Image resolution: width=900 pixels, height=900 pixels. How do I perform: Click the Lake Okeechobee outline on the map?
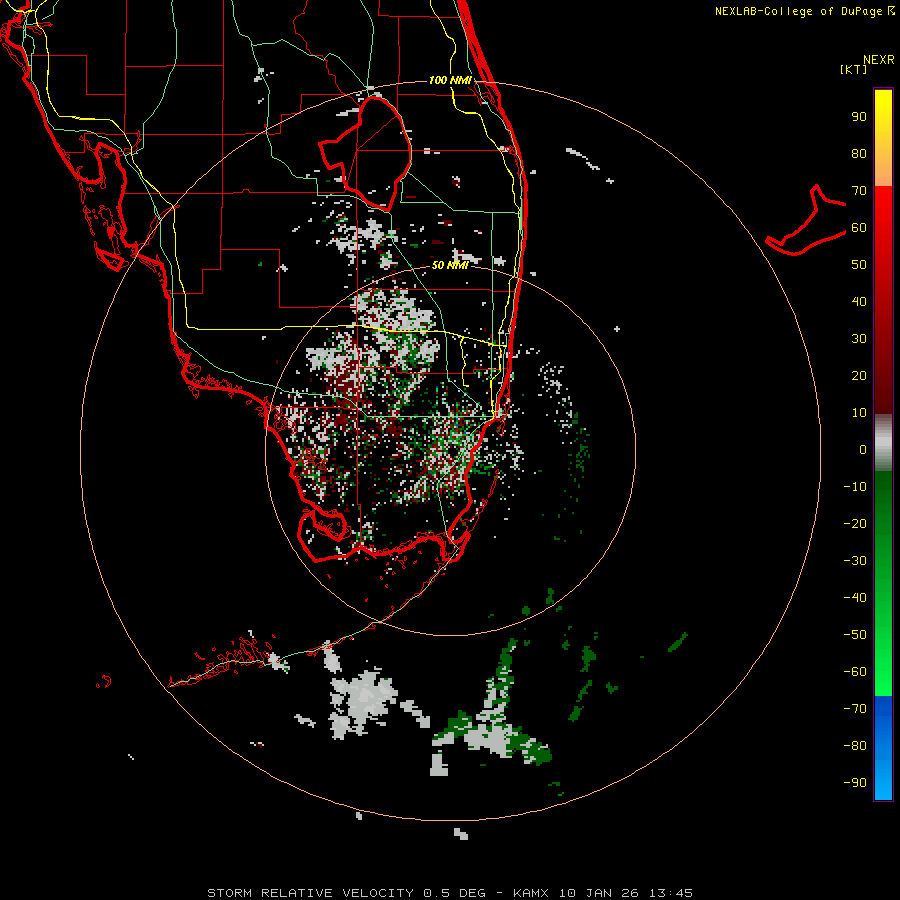365,154
